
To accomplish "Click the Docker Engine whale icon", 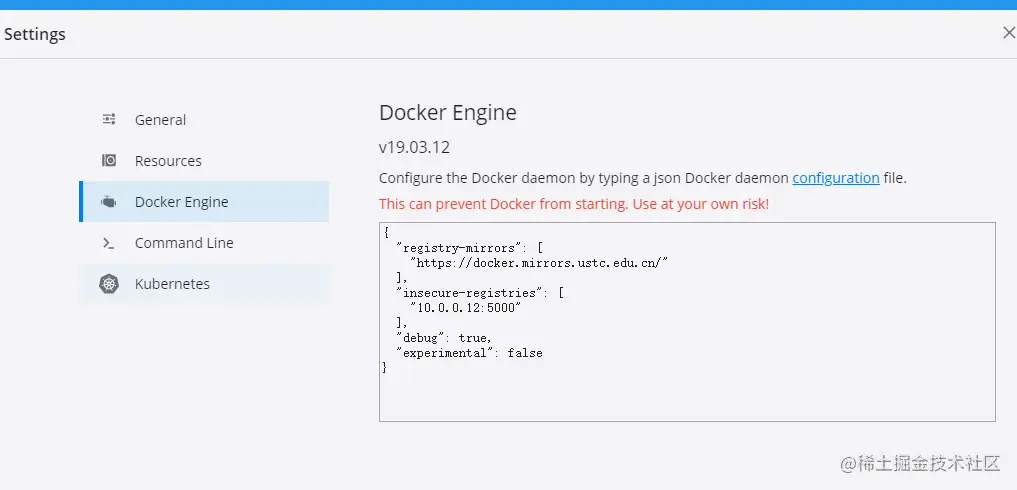I will (x=109, y=202).
